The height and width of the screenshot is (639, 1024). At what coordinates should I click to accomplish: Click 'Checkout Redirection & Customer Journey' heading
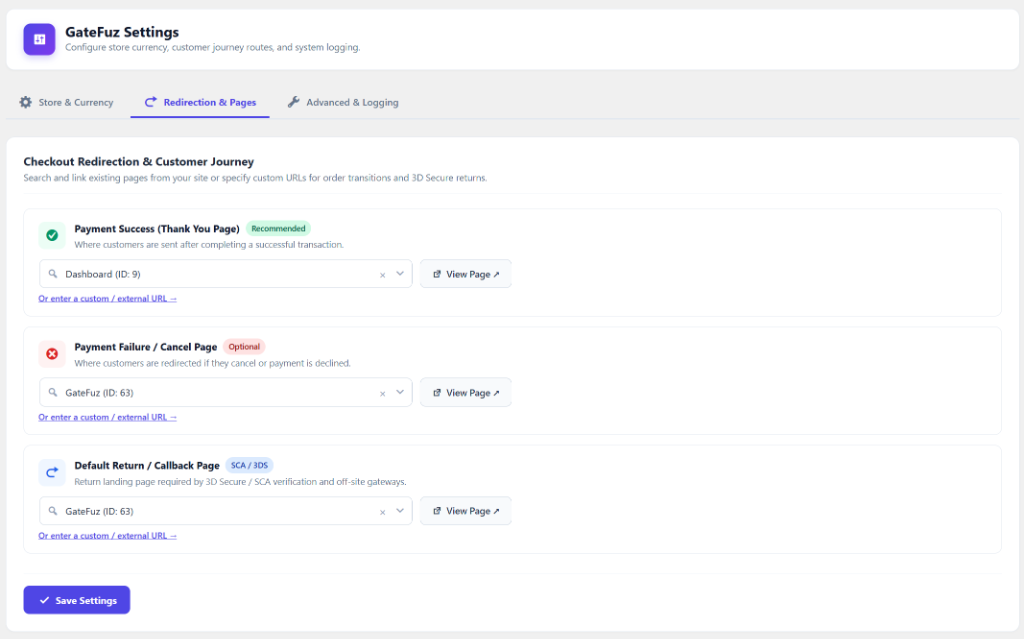[x=138, y=161]
